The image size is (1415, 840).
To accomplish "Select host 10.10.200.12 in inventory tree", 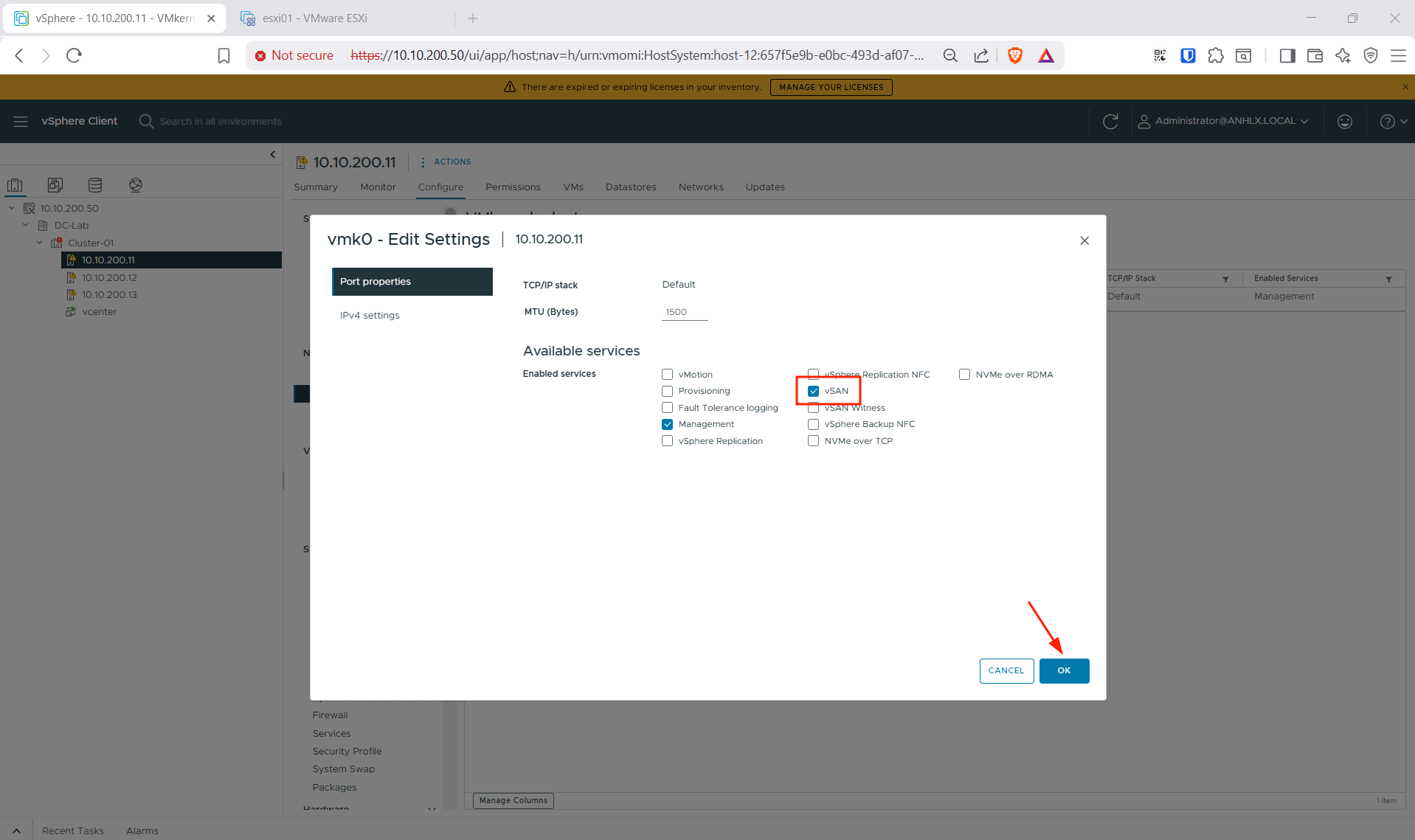I will point(109,277).
